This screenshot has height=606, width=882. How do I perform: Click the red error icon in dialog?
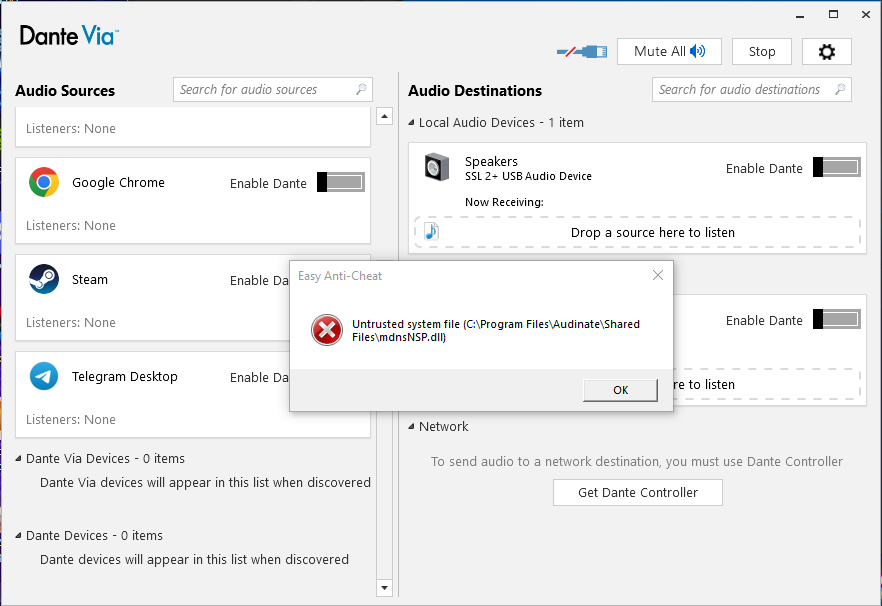pos(327,330)
